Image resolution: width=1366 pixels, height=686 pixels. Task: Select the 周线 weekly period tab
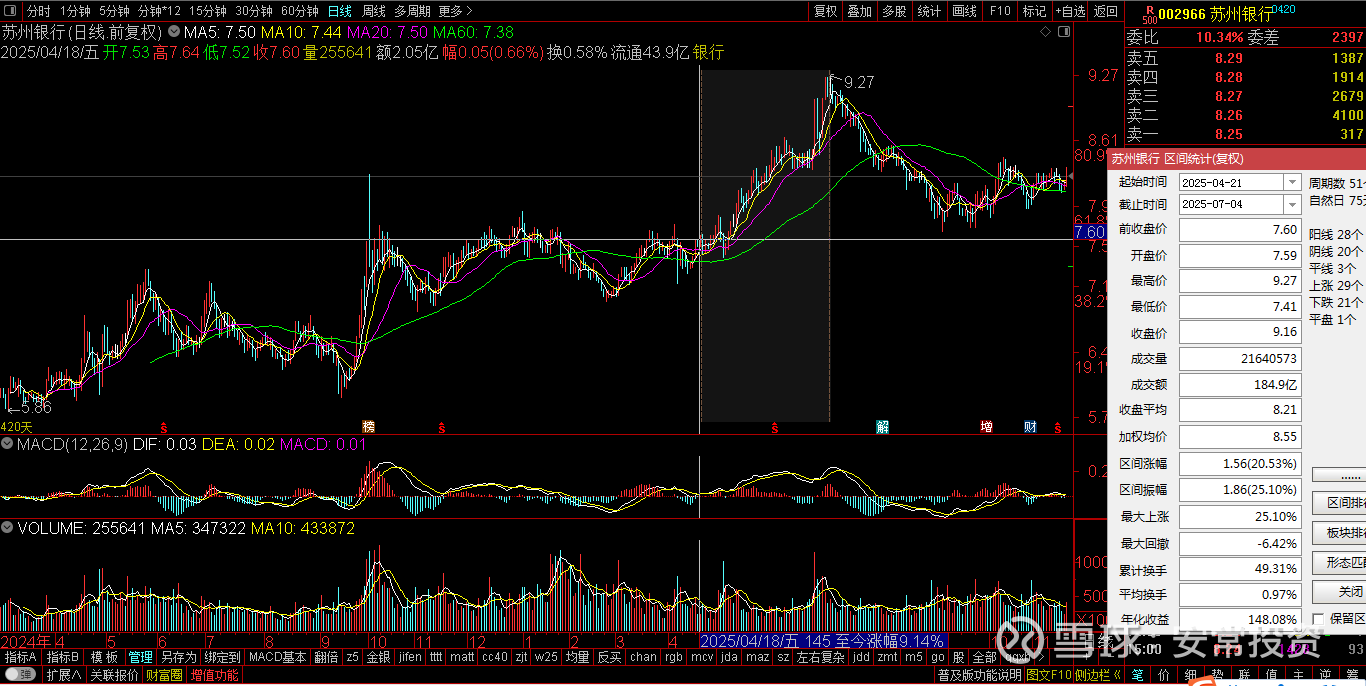[x=374, y=11]
